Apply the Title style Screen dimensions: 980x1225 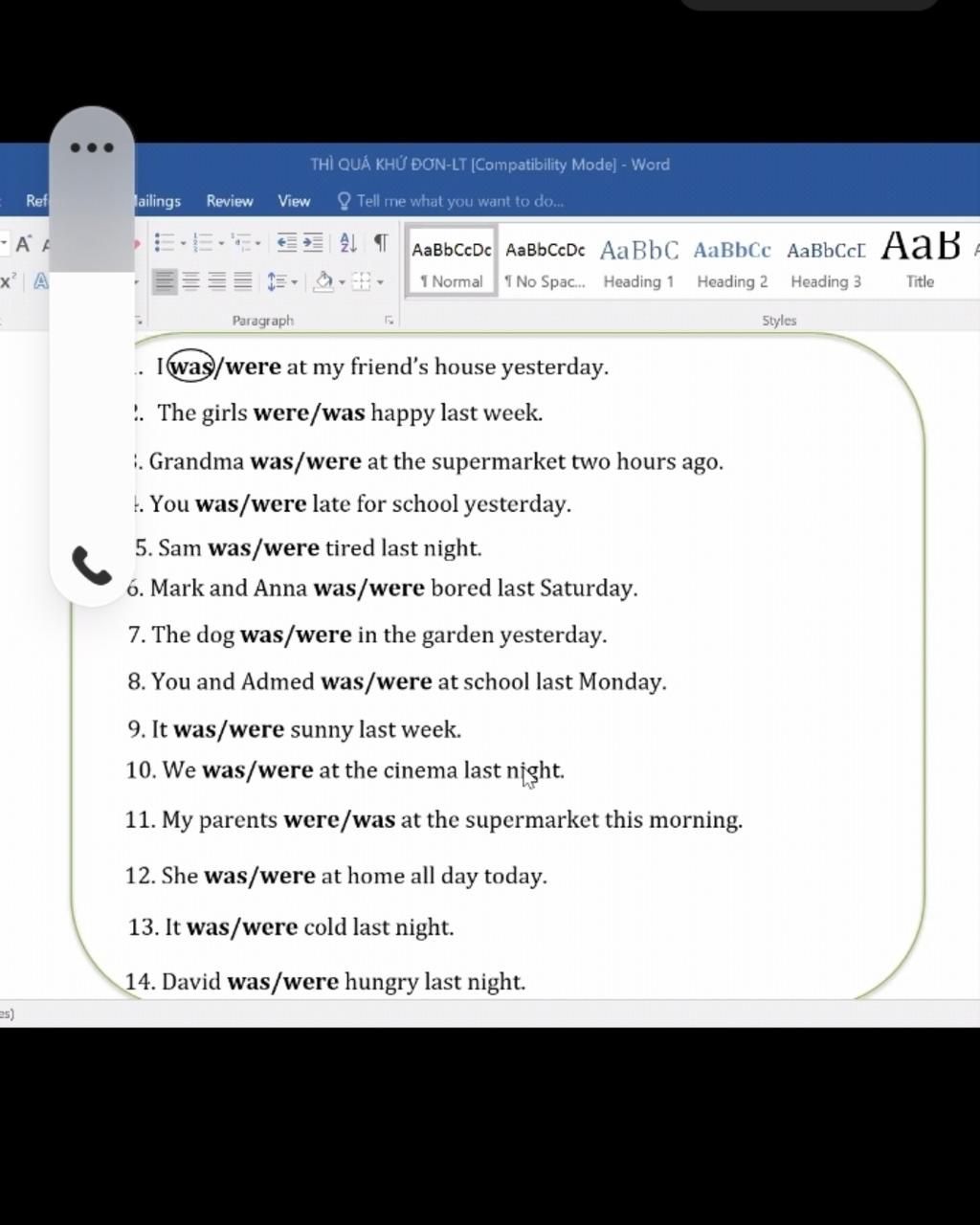[x=920, y=261]
